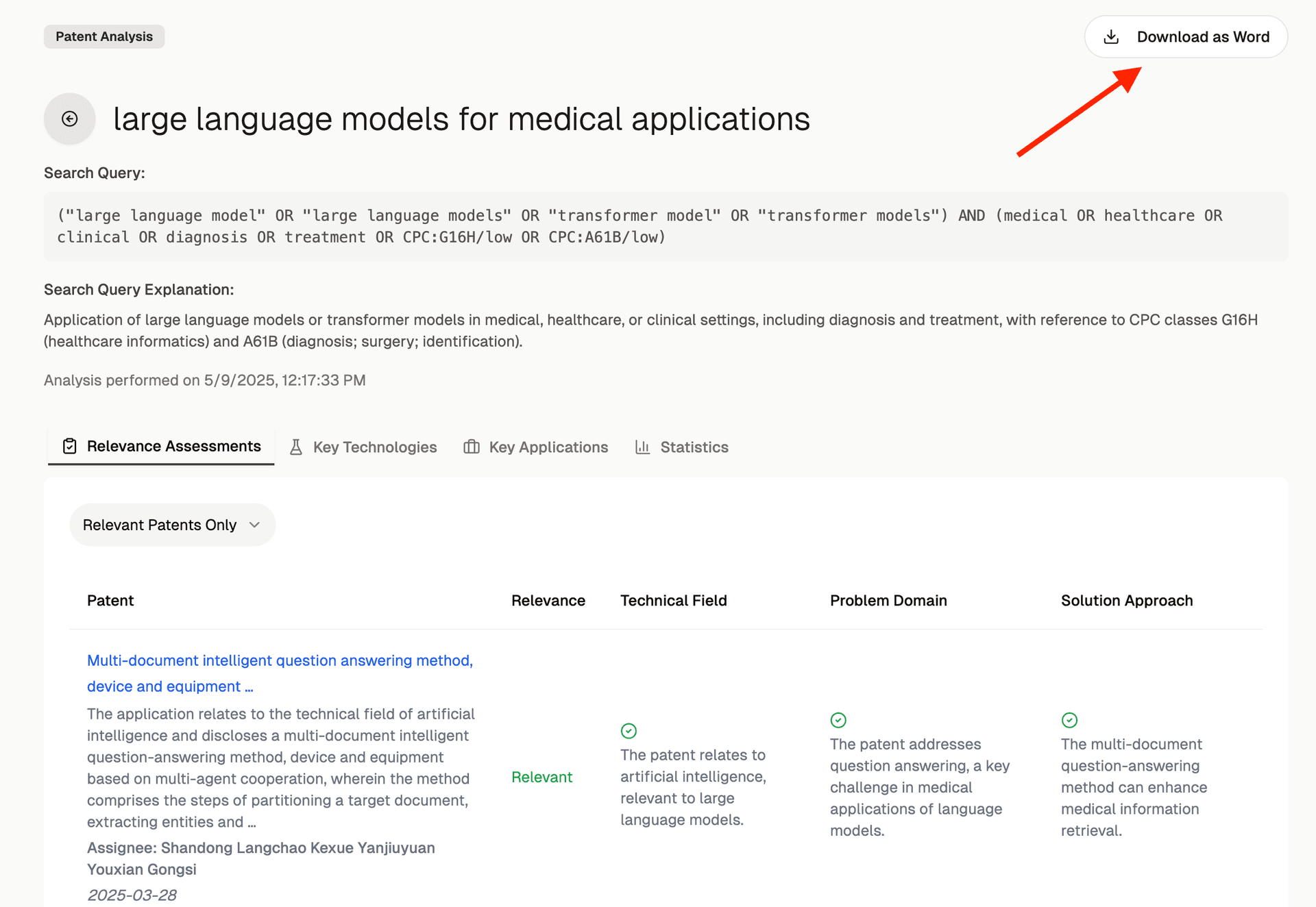Click the green check icon in Problem Domain column
Viewport: 1316px width, 907px height.
[x=838, y=720]
